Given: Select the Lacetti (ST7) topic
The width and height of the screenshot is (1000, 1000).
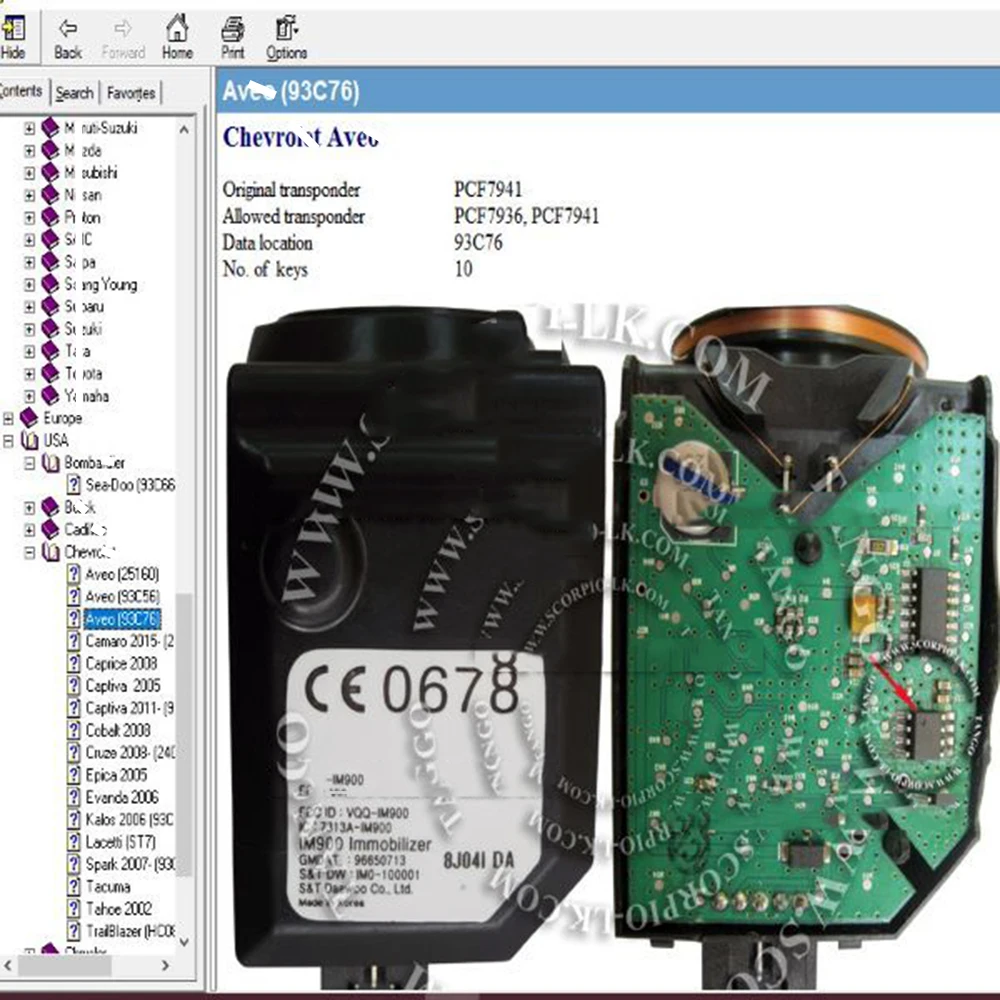Looking at the screenshot, I should click(x=121, y=842).
